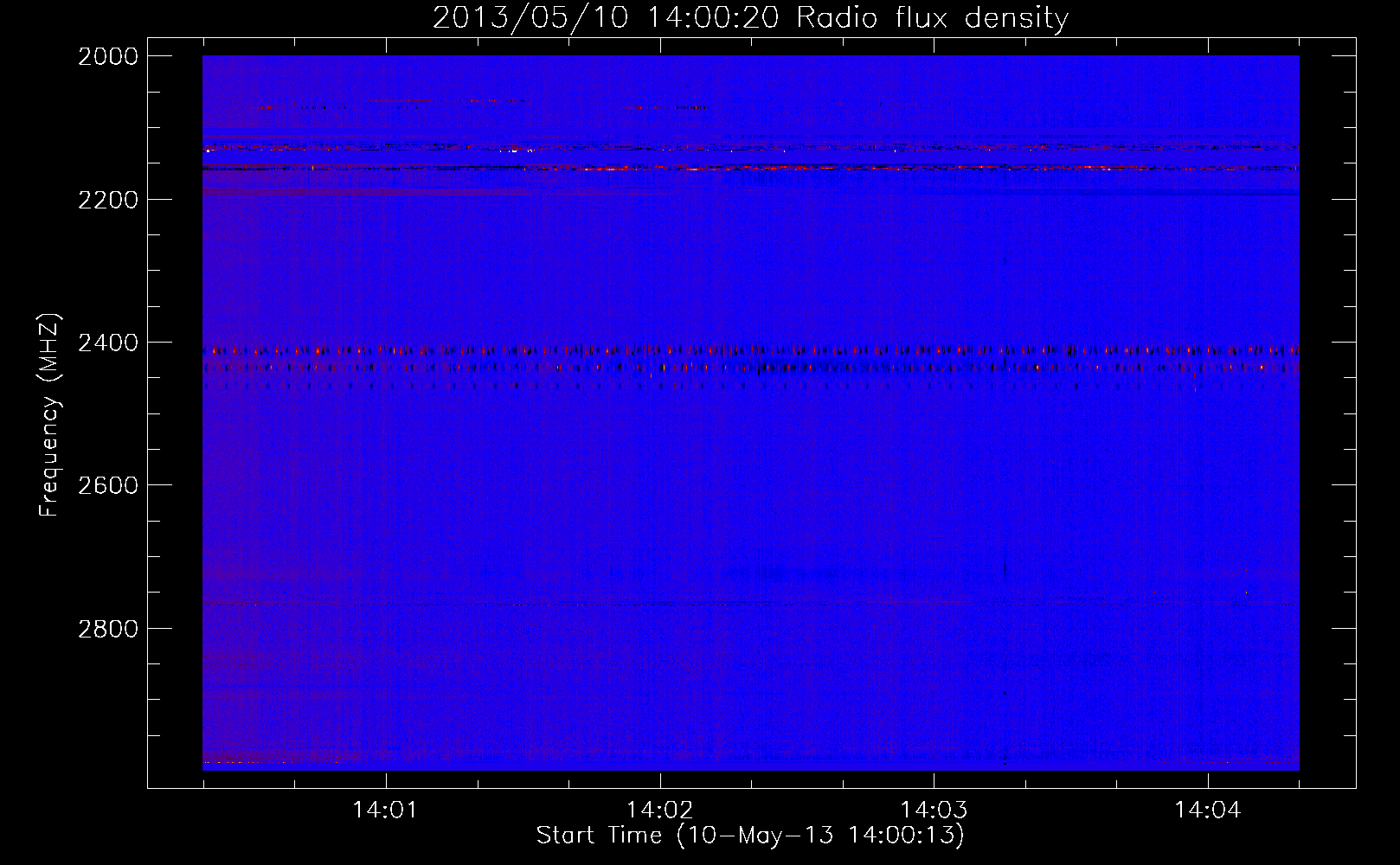The height and width of the screenshot is (865, 1400).
Task: Click the 'Frequency (MHZ)' axis label
Action: (49, 415)
